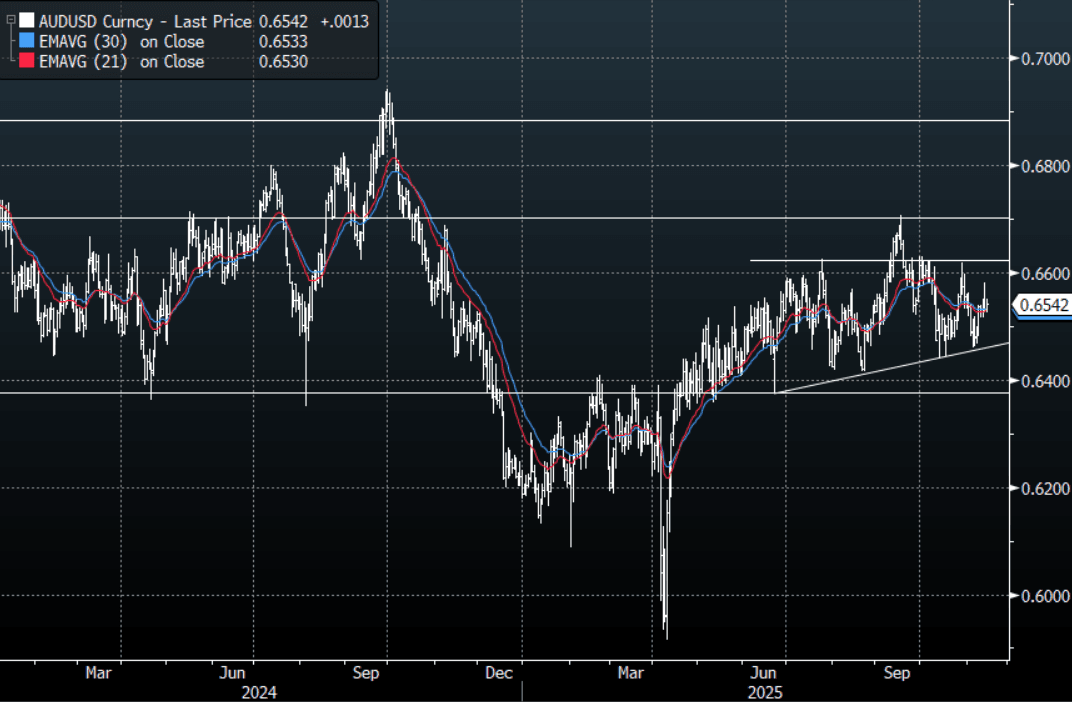Click the red EMAVG (21) color swatch

[x=26, y=62]
